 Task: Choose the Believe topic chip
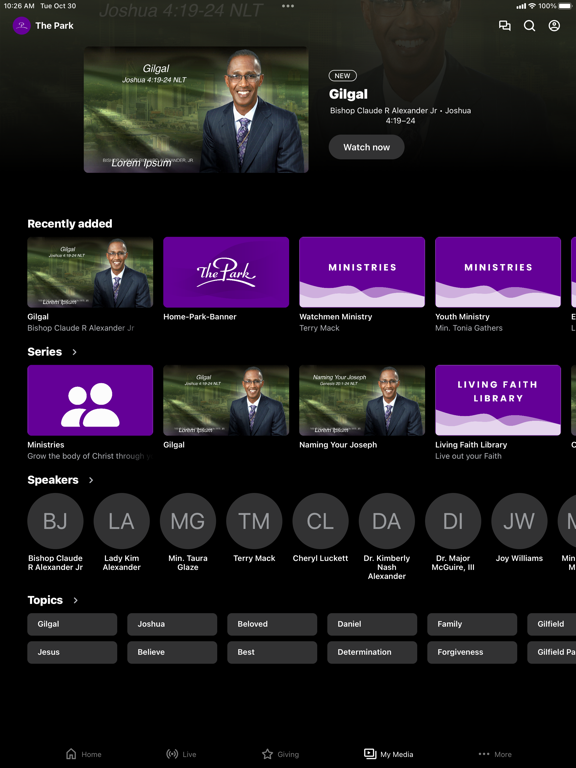coord(172,652)
